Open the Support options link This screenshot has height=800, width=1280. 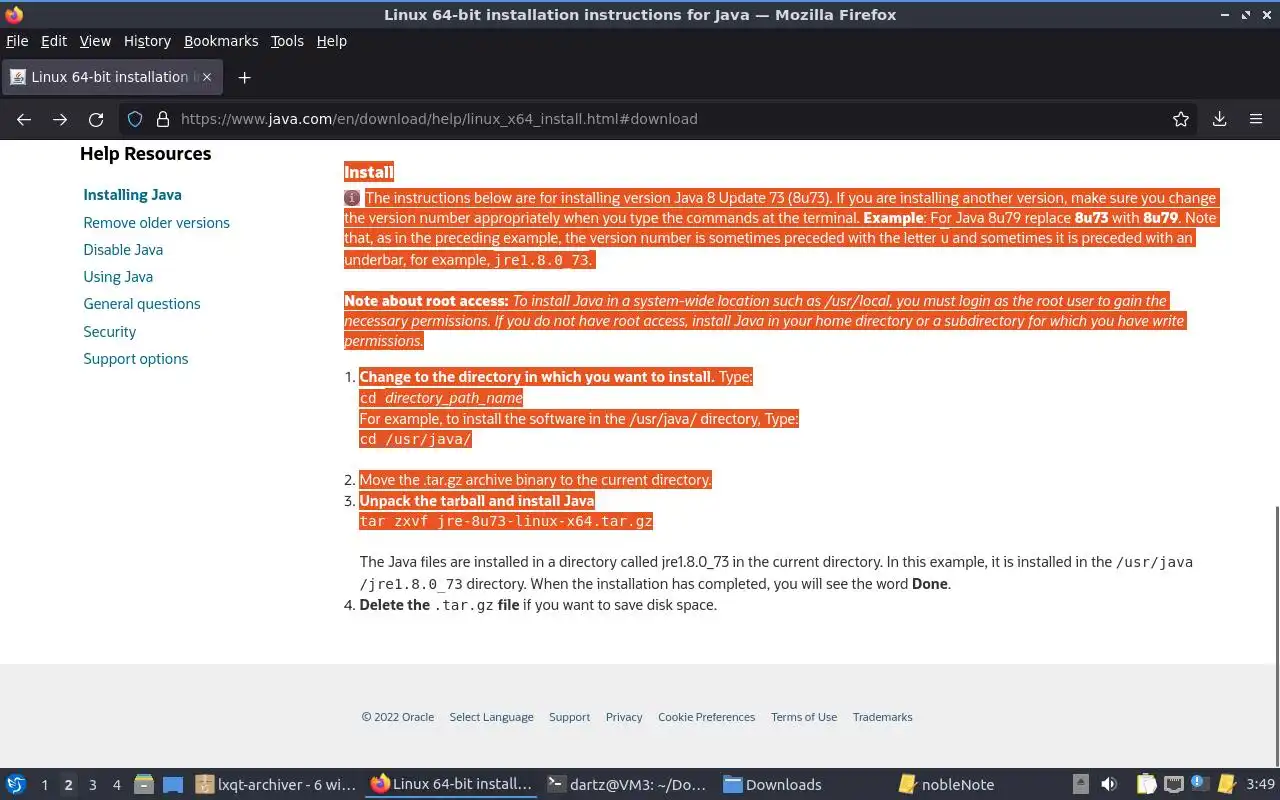[x=135, y=359]
